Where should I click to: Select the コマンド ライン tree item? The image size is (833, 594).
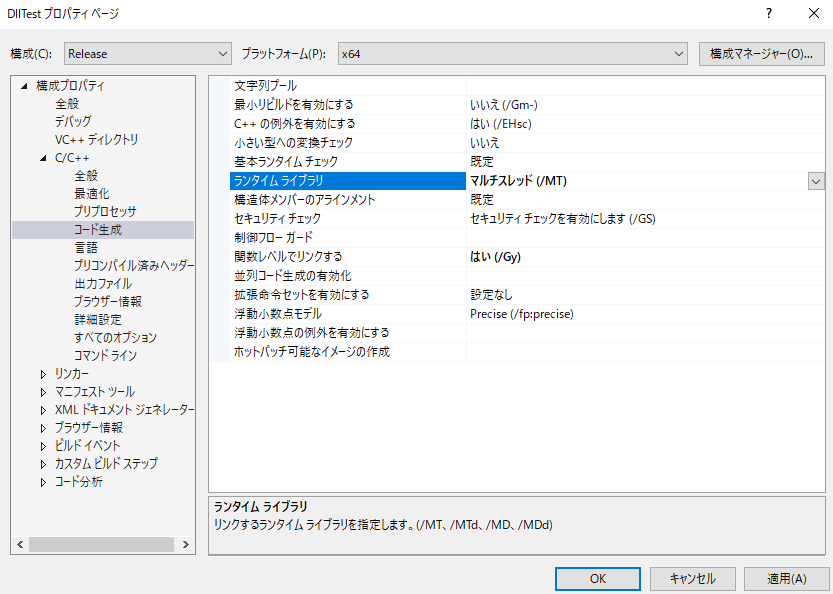pyautogui.click(x=105, y=355)
